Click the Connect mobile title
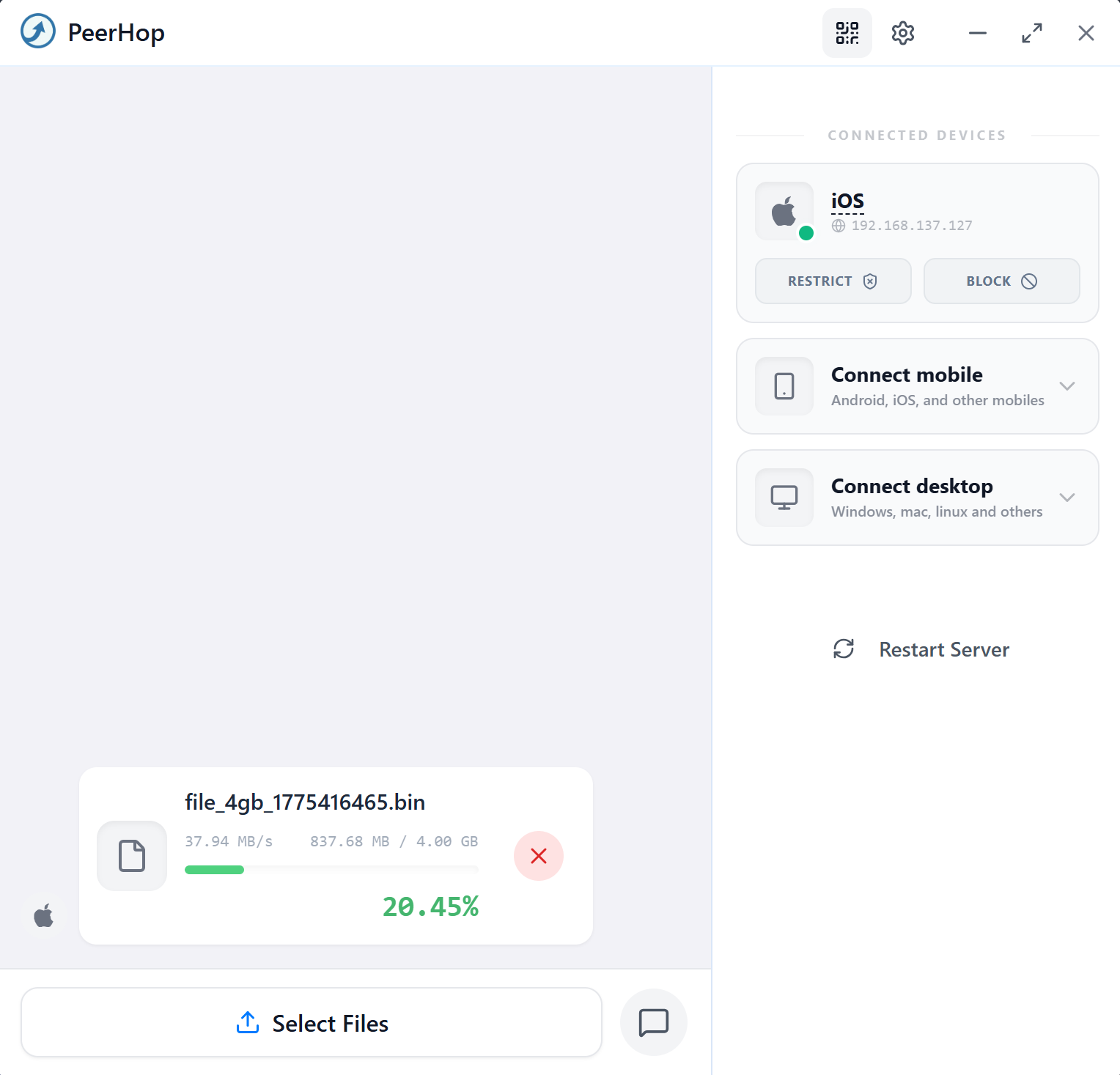Screen dimensions: 1120x1075 [x=907, y=375]
